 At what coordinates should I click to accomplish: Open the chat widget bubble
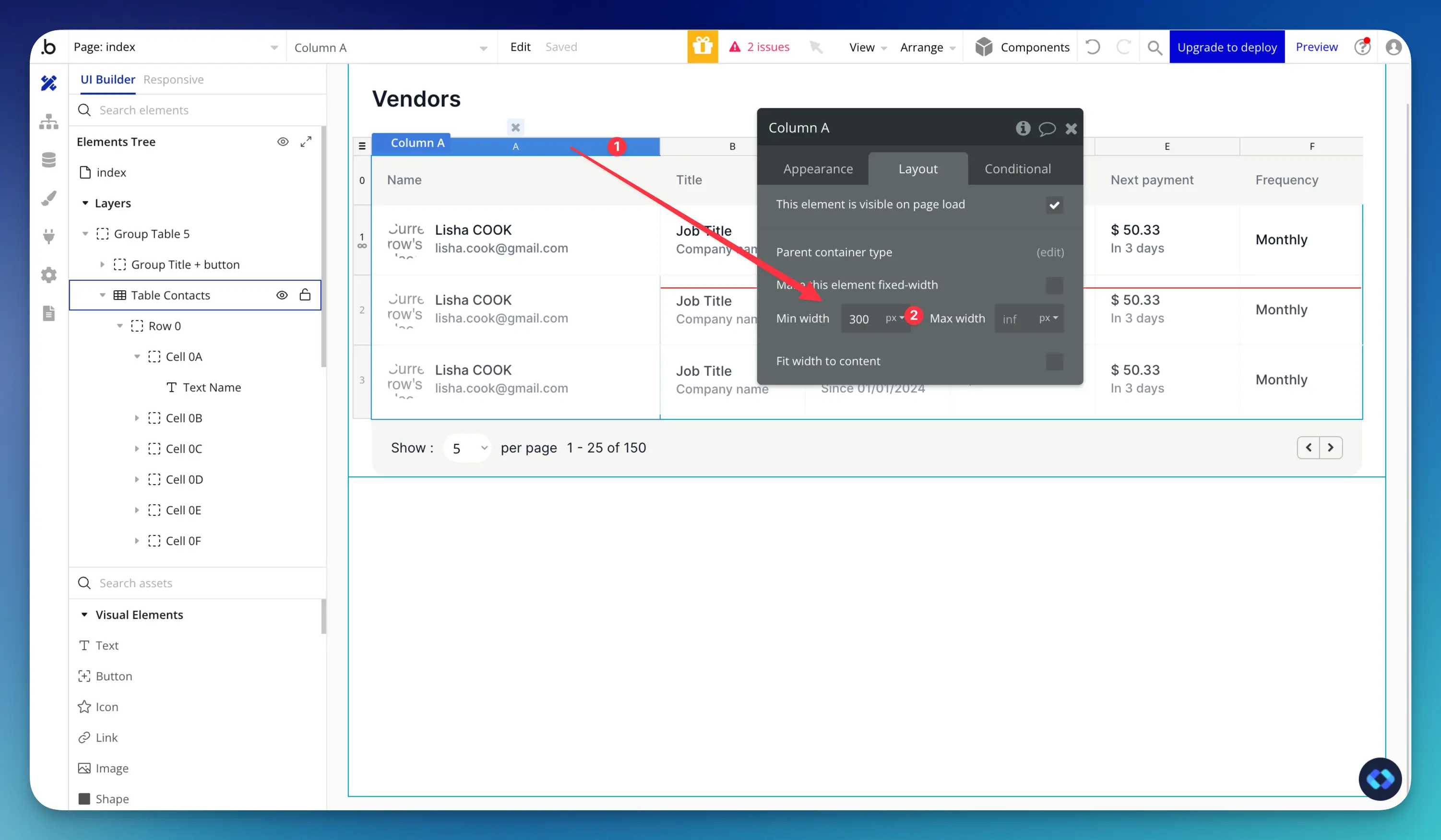click(1380, 779)
